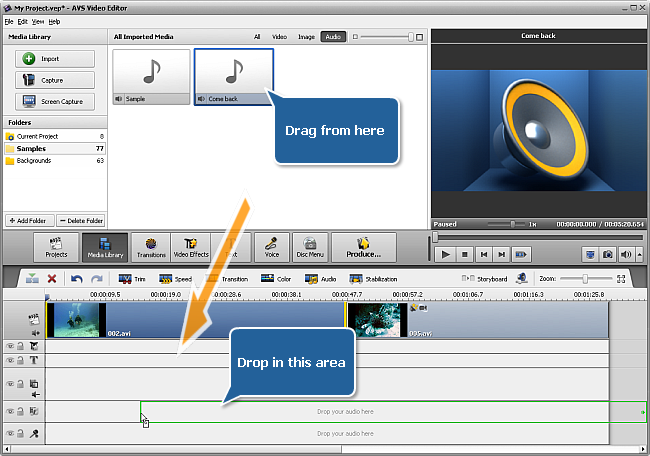The height and width of the screenshot is (456, 650).
Task: Show All media filter tab
Action: 257,37
